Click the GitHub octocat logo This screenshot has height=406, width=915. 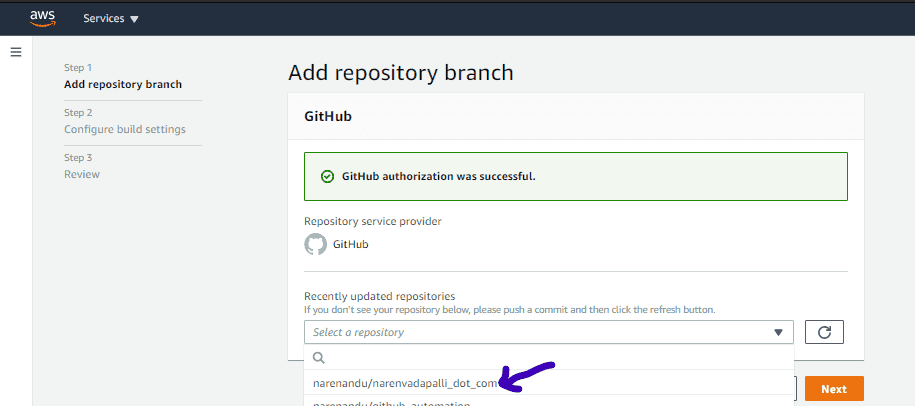point(315,244)
